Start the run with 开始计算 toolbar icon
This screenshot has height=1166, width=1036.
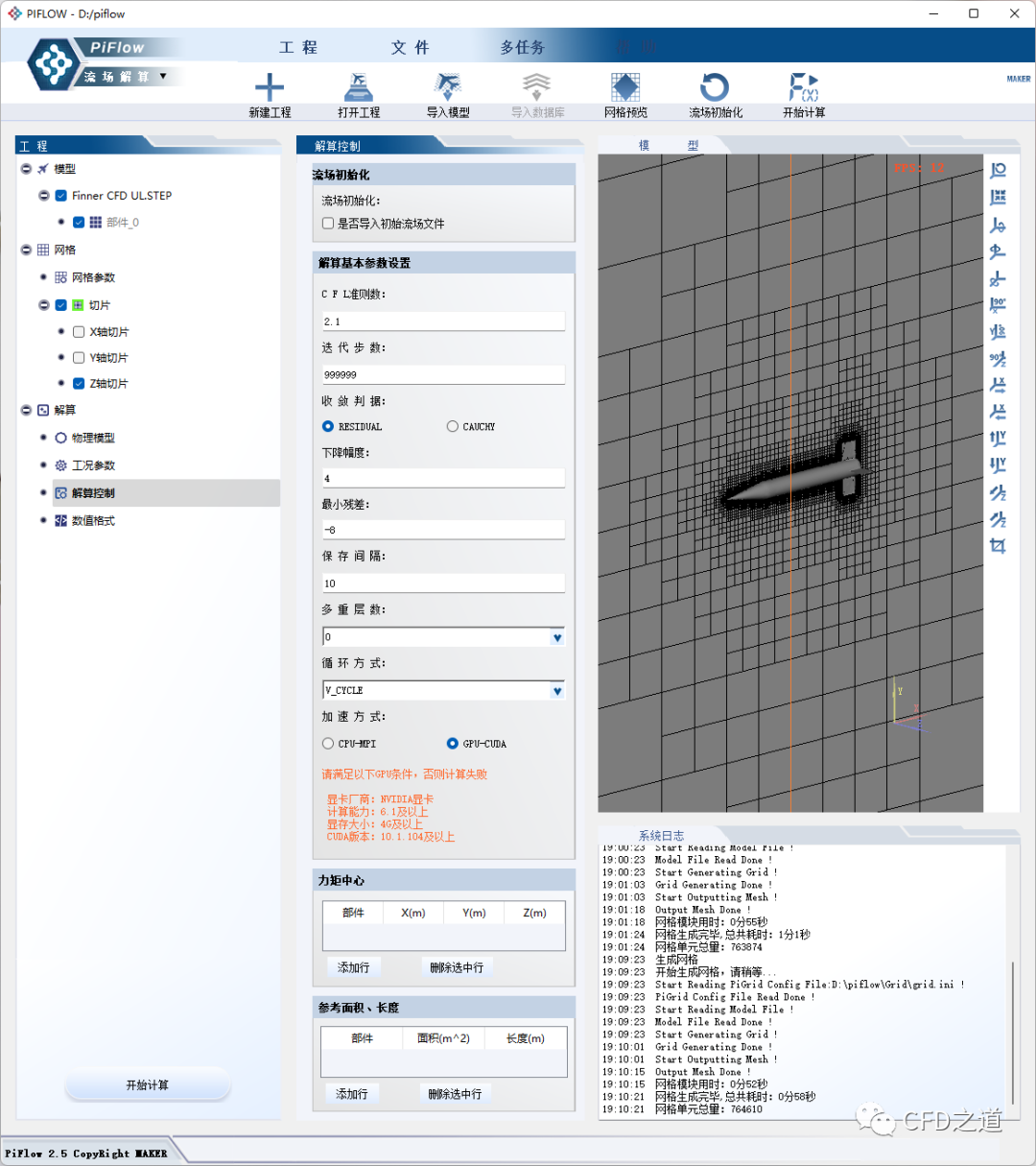[x=803, y=88]
